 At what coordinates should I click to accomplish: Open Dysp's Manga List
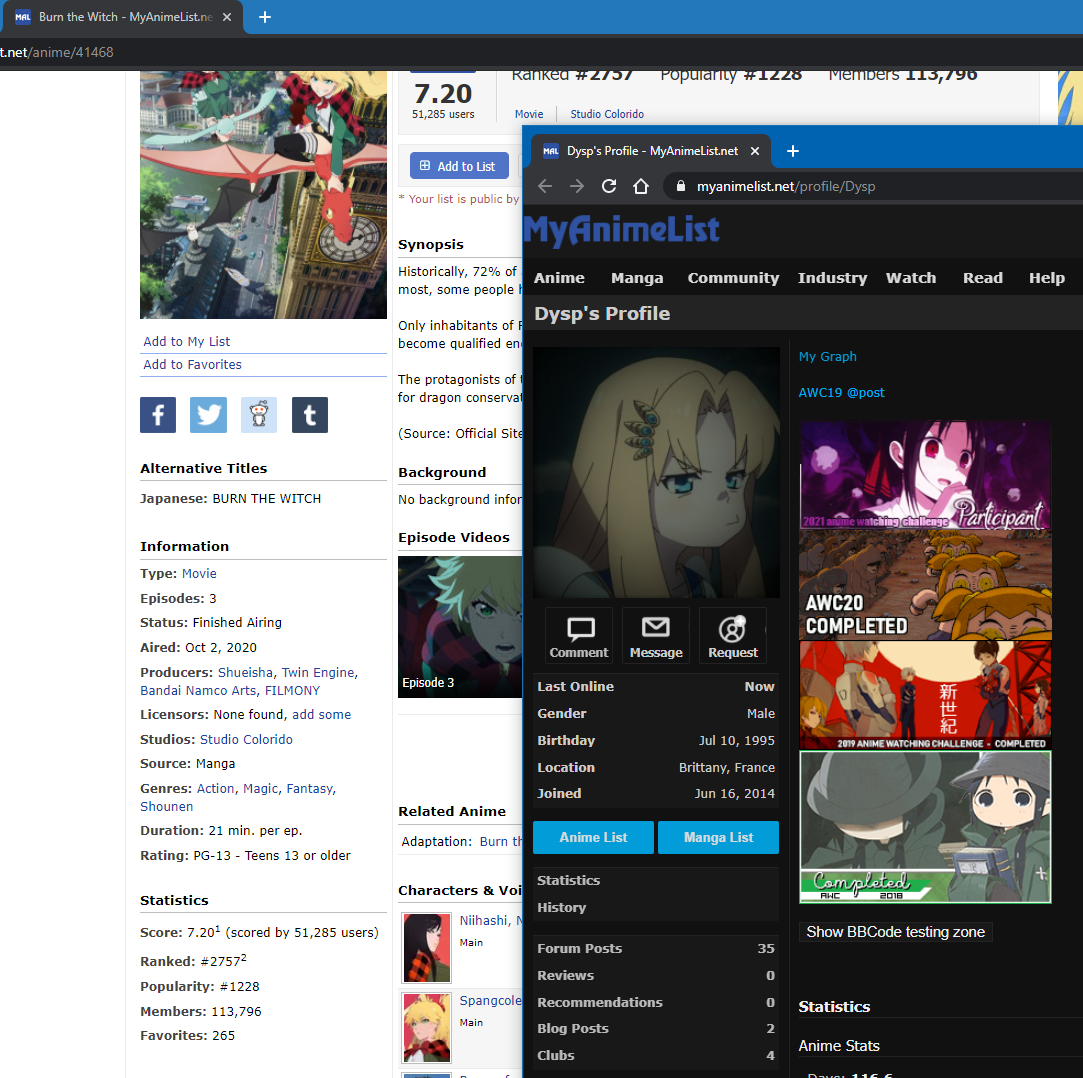coord(718,837)
